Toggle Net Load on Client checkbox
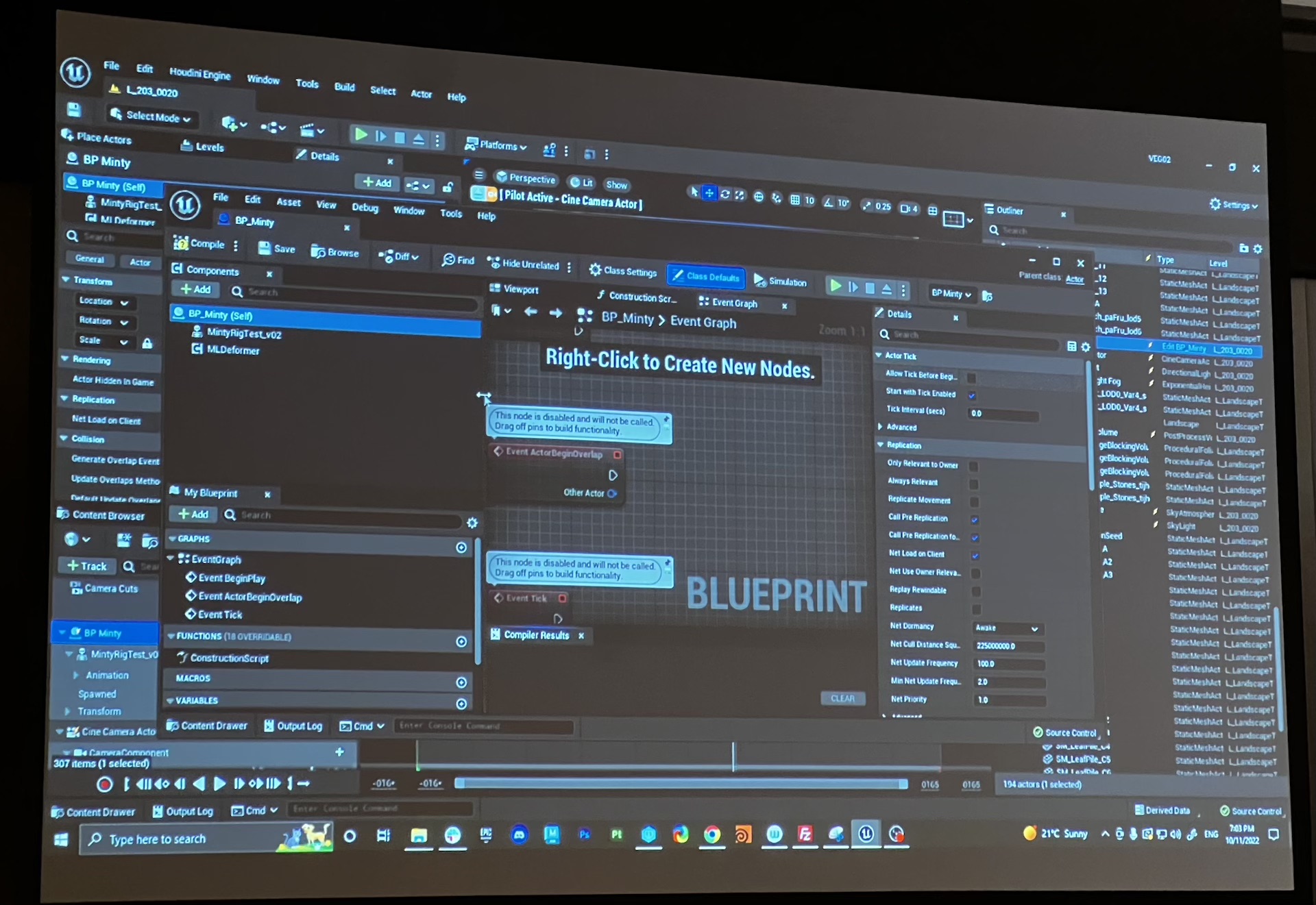The image size is (1316, 905). pyautogui.click(x=975, y=555)
